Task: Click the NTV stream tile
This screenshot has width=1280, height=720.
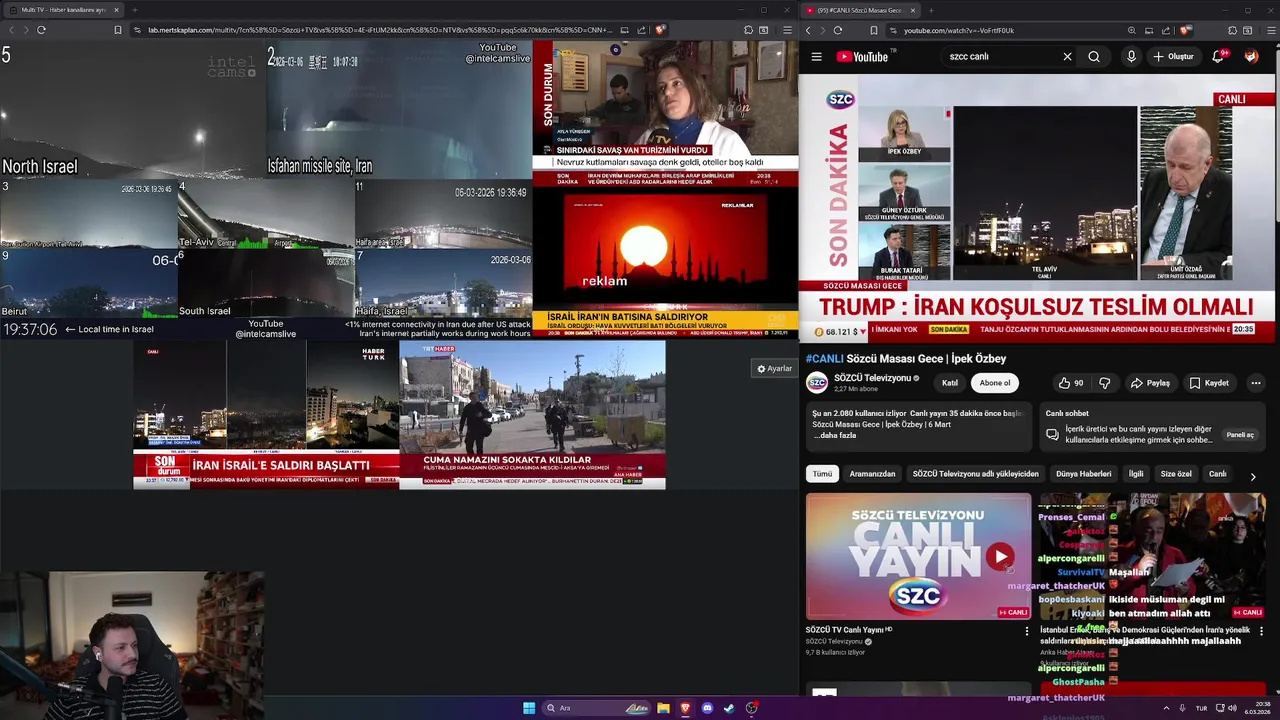Action: (665, 114)
